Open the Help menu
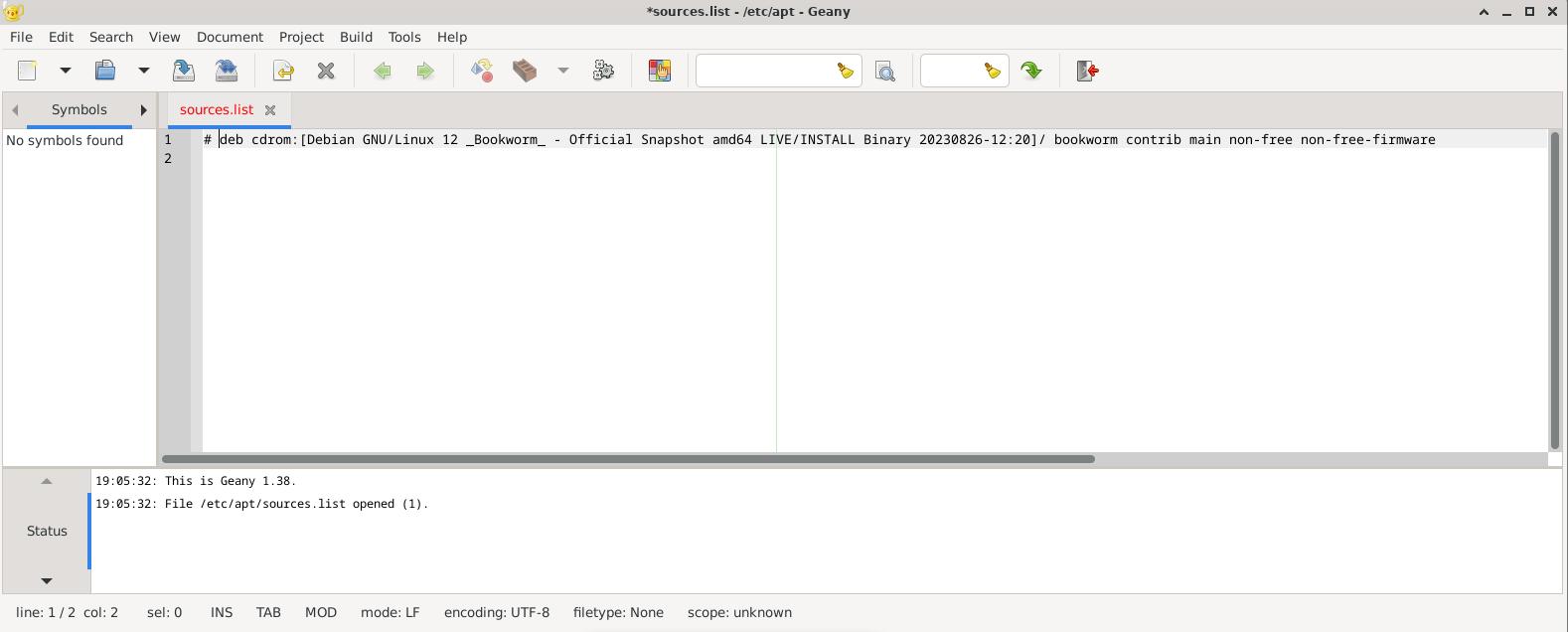This screenshot has height=632, width=1568. click(452, 37)
